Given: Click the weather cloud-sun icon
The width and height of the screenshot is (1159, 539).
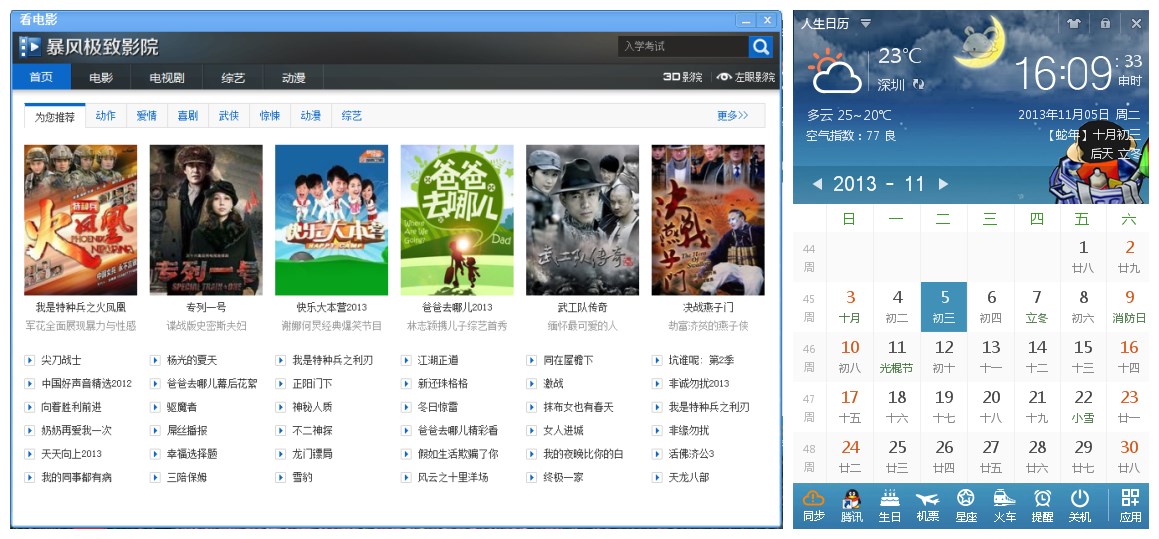Looking at the screenshot, I should click(x=836, y=70).
